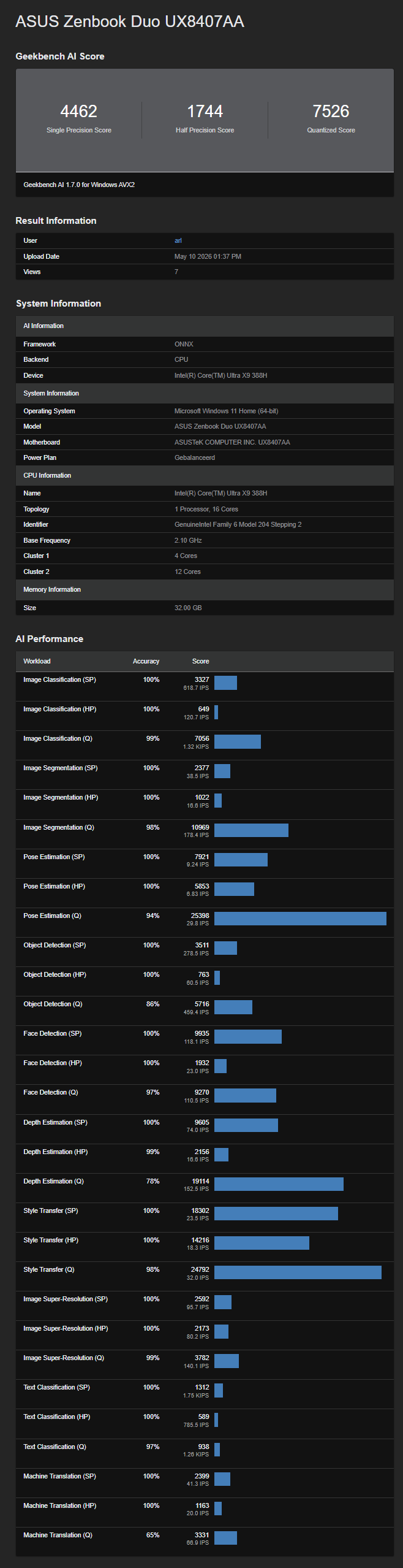Click the Image Segmentation (SP) workload label
This screenshot has width=403, height=1568.
pyautogui.click(x=60, y=768)
